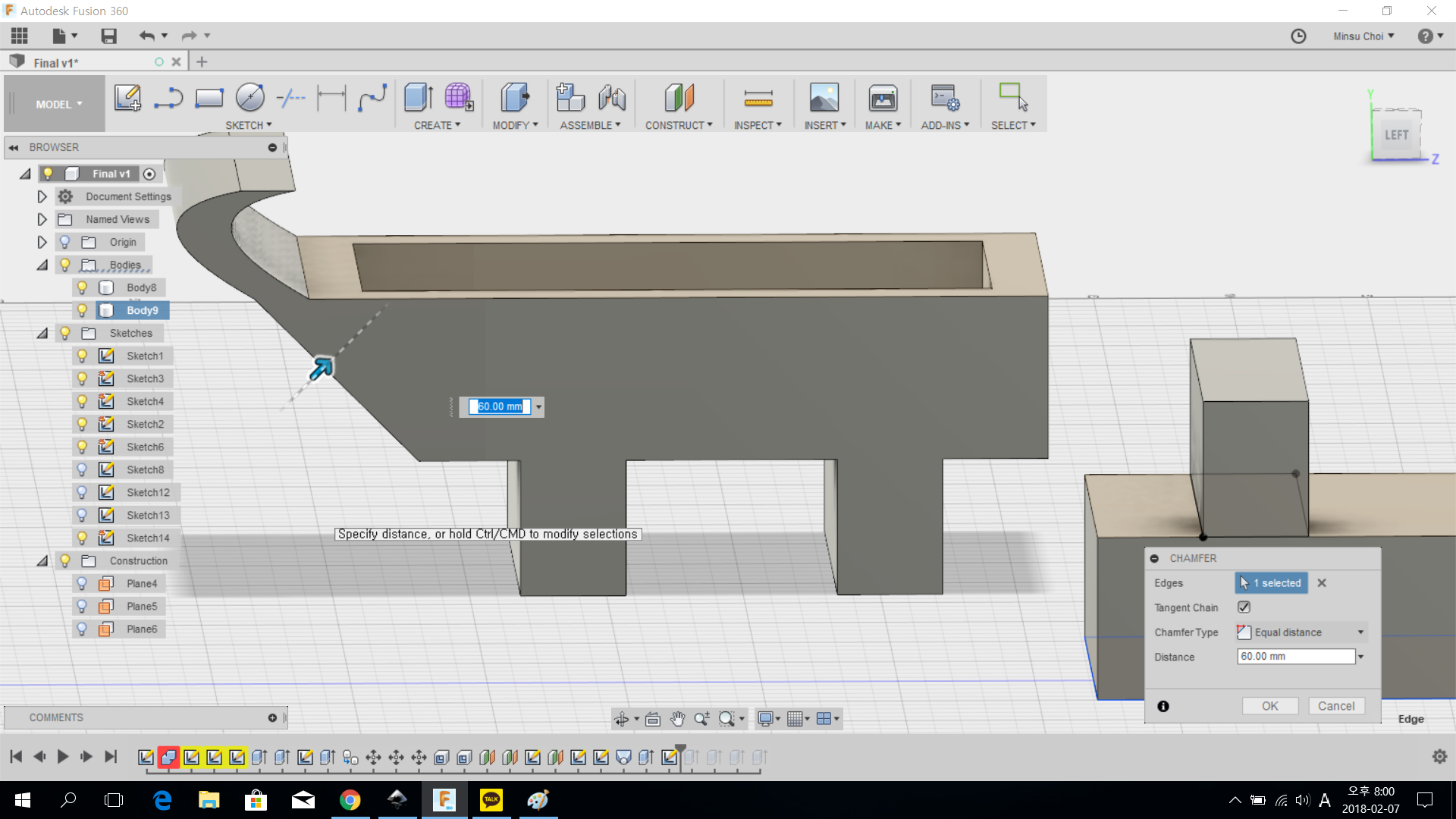
Task: Select the Spline sketch tool
Action: coord(372,98)
